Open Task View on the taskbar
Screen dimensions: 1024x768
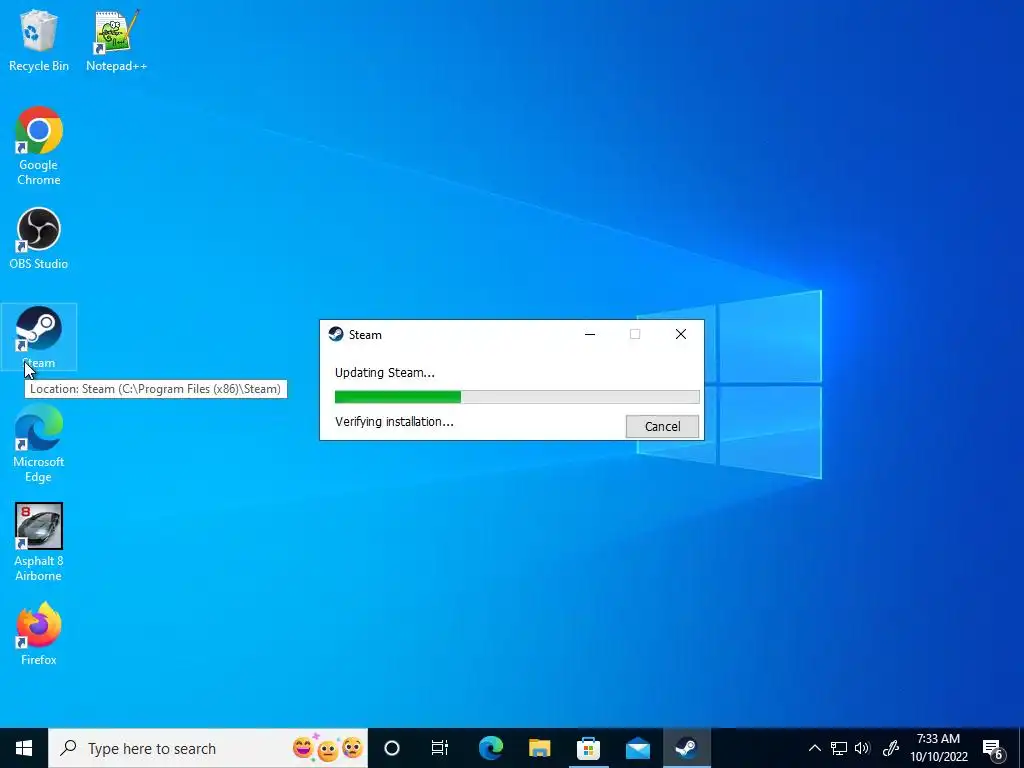pyautogui.click(x=440, y=748)
